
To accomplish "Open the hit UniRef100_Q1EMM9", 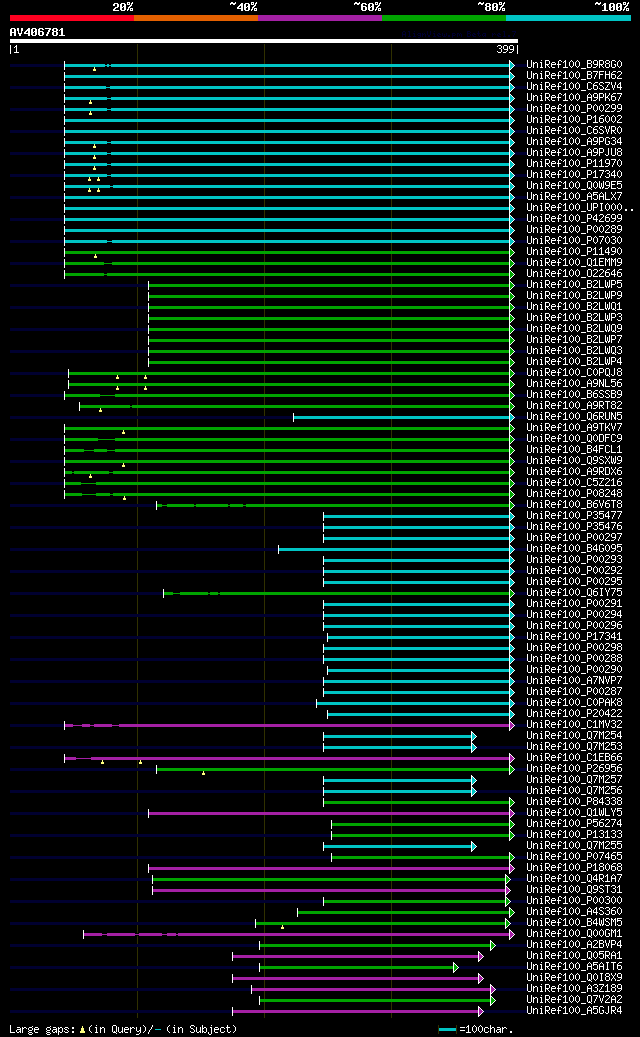I will click(574, 263).
